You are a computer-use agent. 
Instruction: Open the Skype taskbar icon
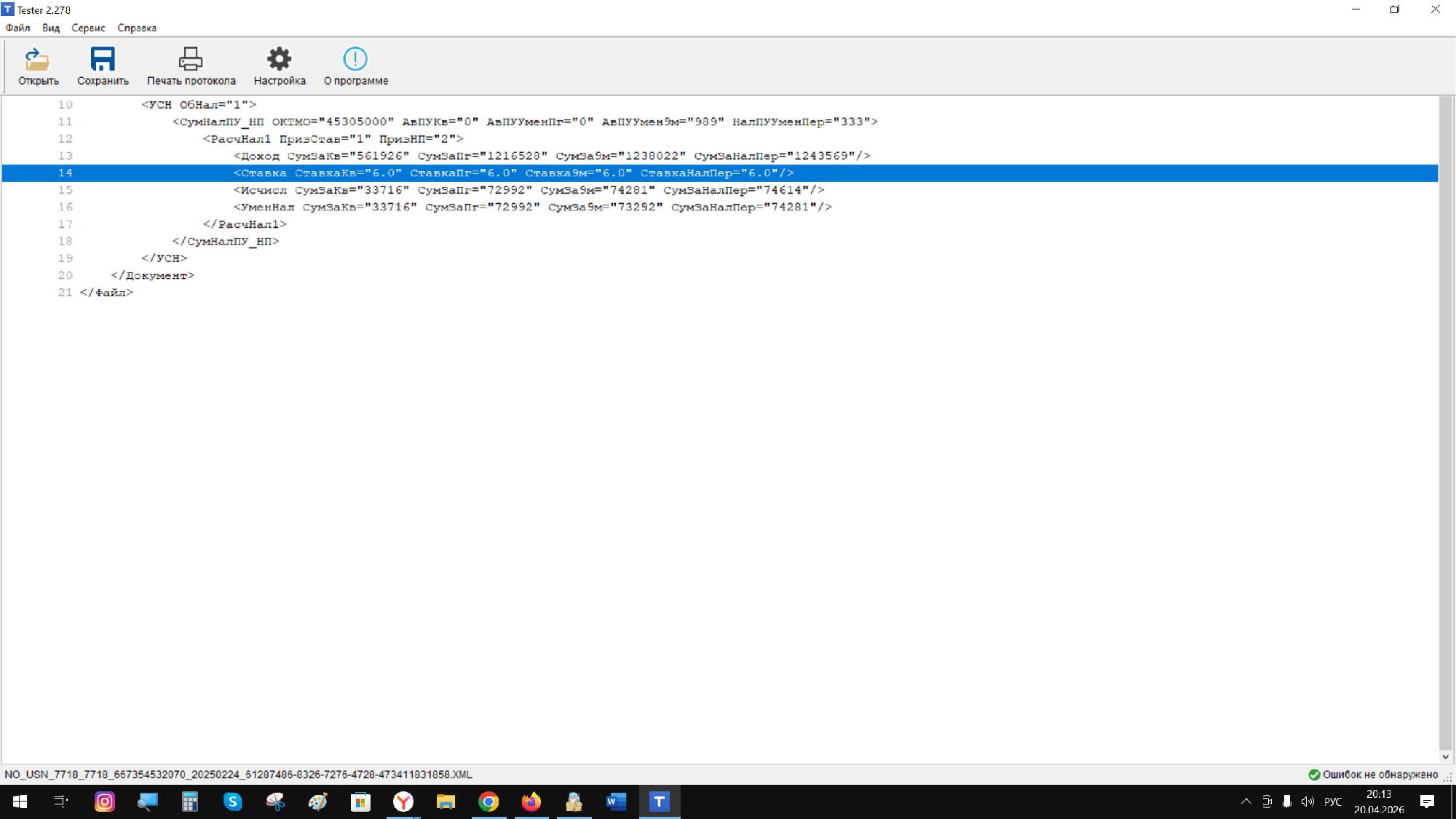232,802
